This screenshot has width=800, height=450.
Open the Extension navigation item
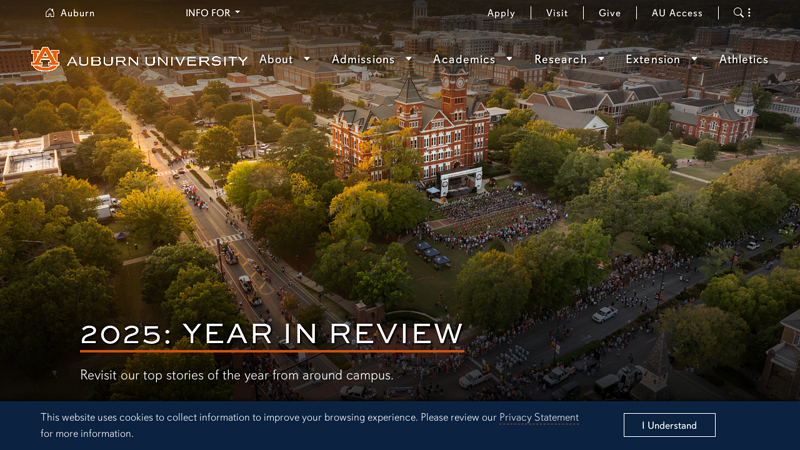(x=653, y=59)
